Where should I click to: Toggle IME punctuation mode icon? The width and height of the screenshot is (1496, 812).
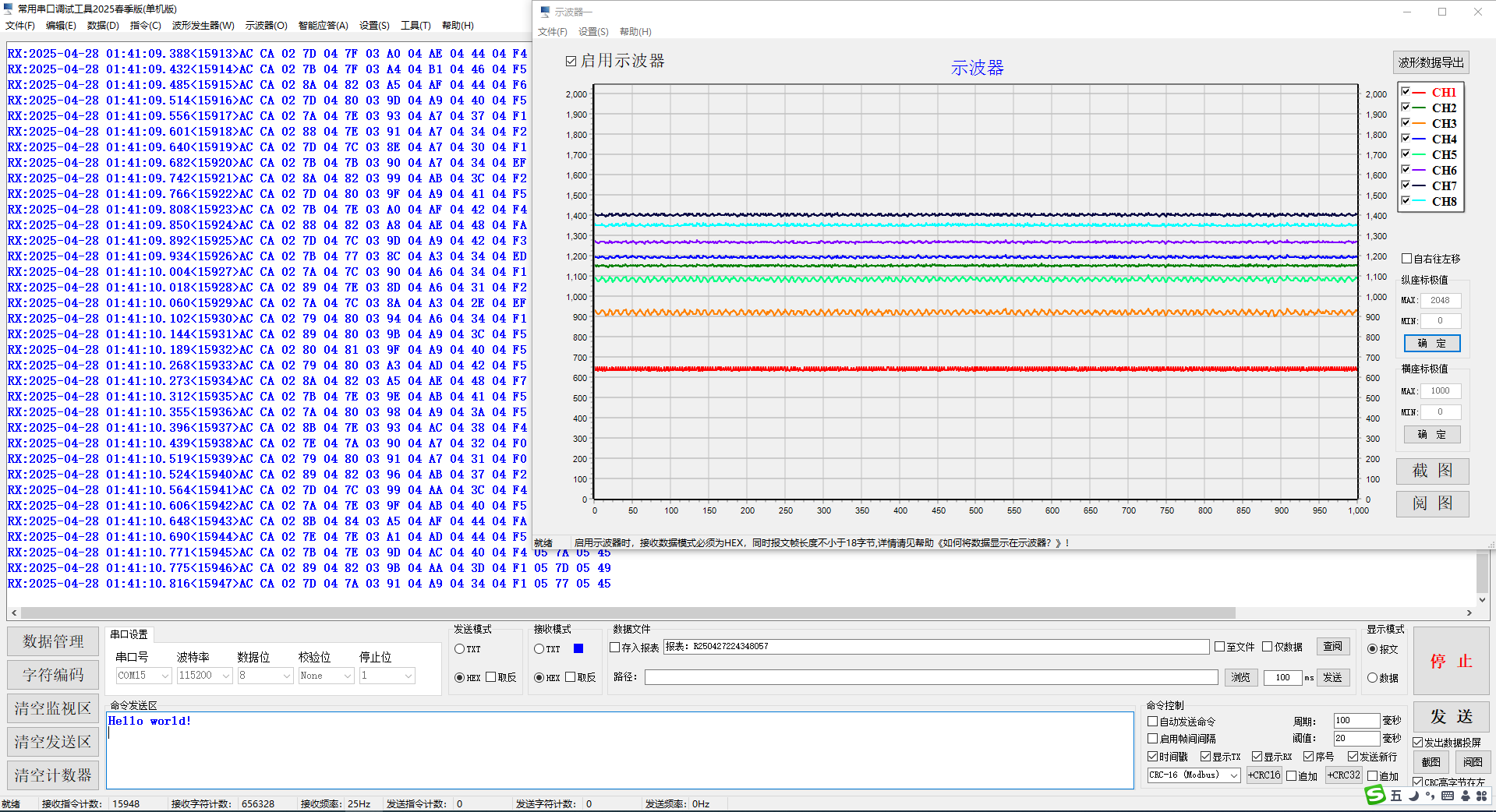tap(1430, 796)
